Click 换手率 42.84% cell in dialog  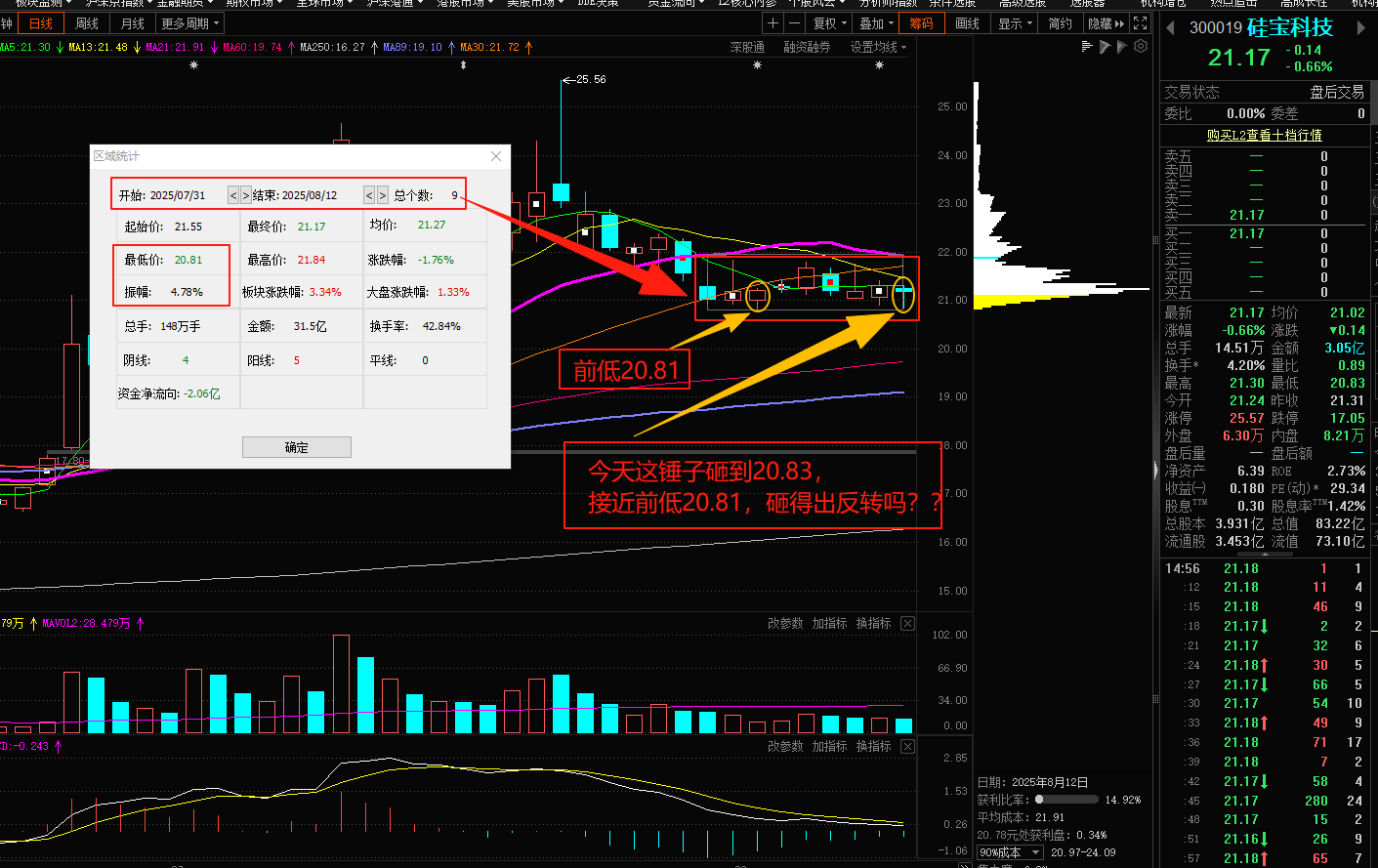425,326
